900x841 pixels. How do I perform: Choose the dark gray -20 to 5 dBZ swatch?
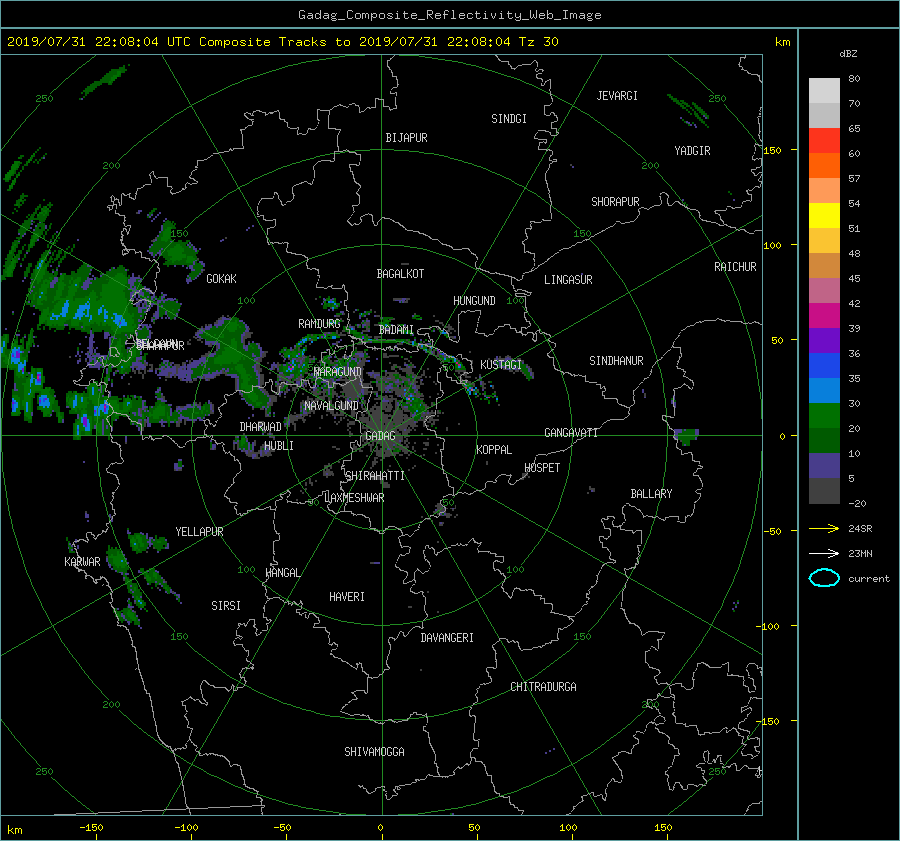click(824, 491)
